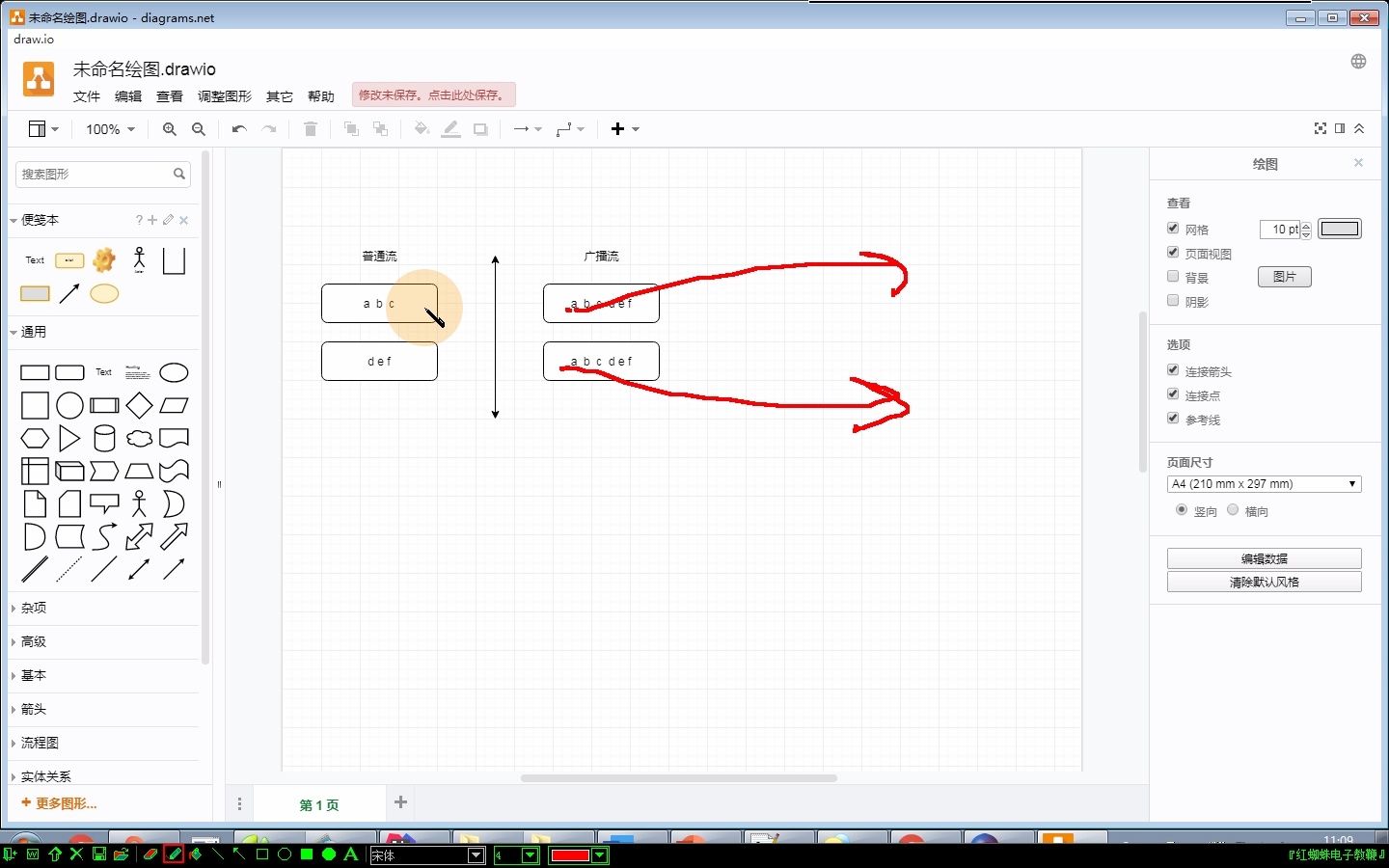Viewport: 1389px width, 868px height.
Task: Click the 图片 background image button
Action: pyautogui.click(x=1285, y=277)
